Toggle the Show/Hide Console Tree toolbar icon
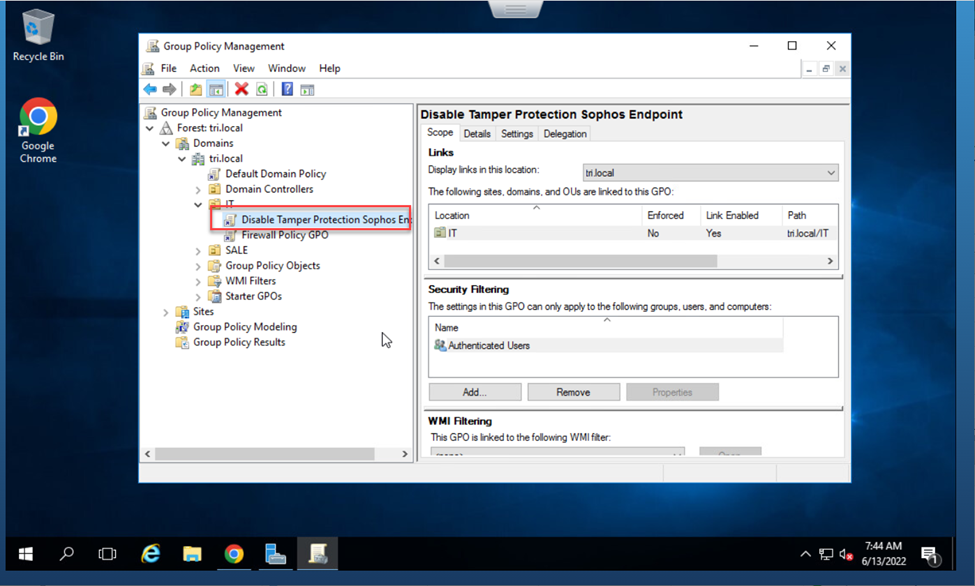 (216, 90)
